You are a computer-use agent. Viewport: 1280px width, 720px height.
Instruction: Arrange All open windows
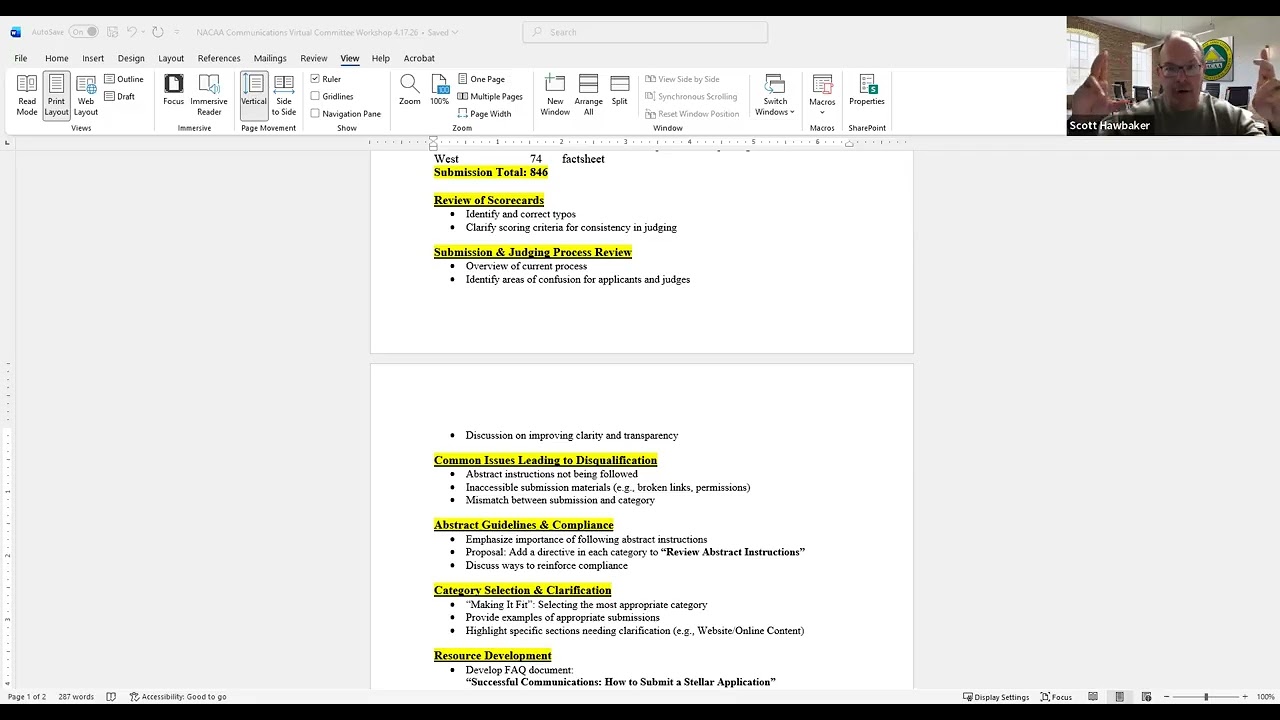coord(589,96)
